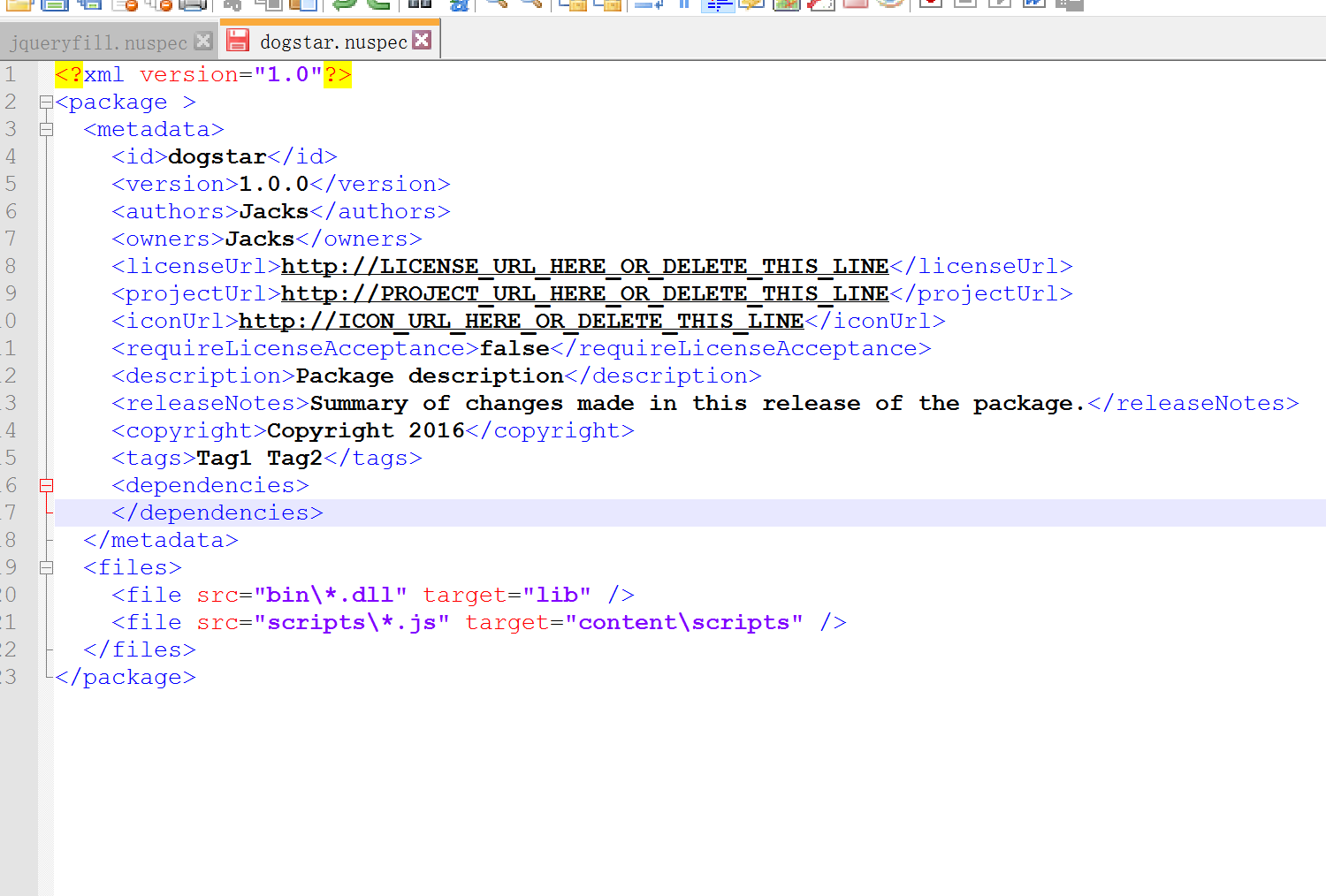Collapse the files element fold marker
This screenshot has width=1326, height=896.
click(46, 567)
